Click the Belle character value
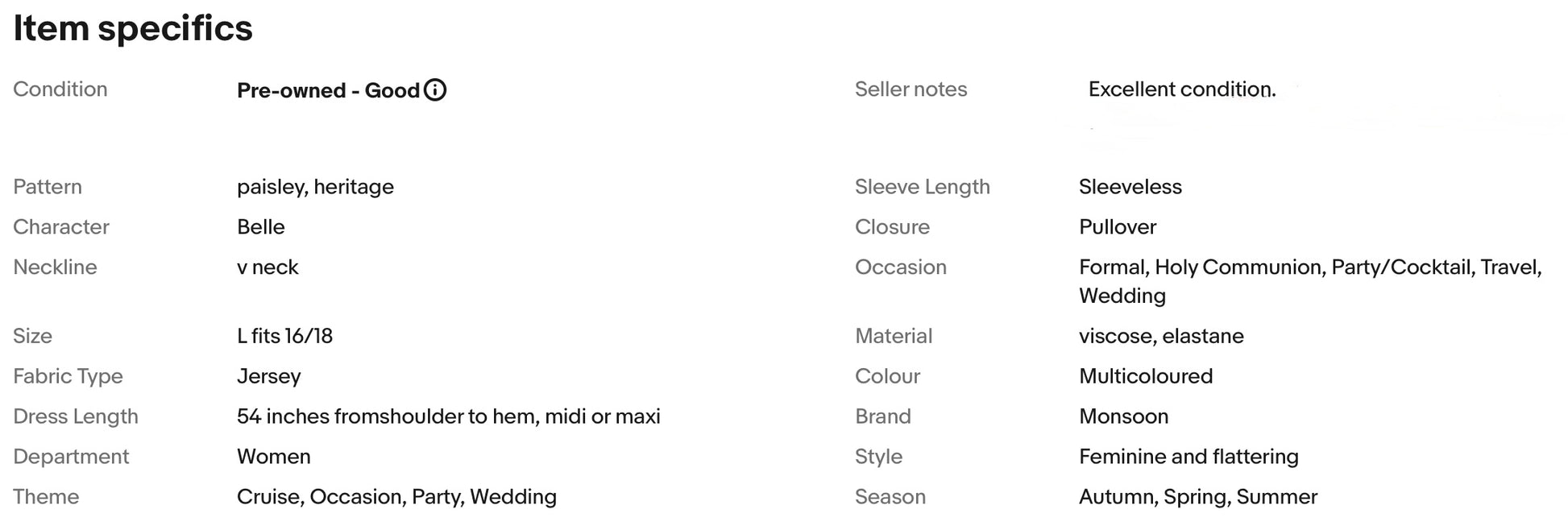 tap(261, 227)
